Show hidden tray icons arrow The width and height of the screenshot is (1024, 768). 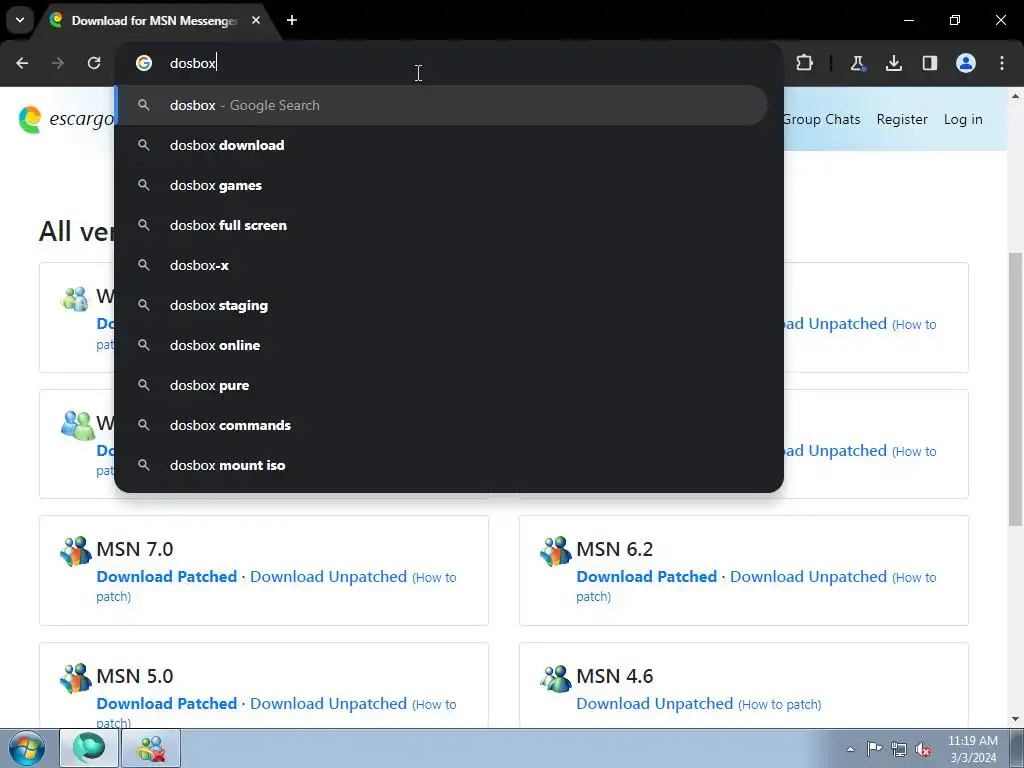(850, 749)
